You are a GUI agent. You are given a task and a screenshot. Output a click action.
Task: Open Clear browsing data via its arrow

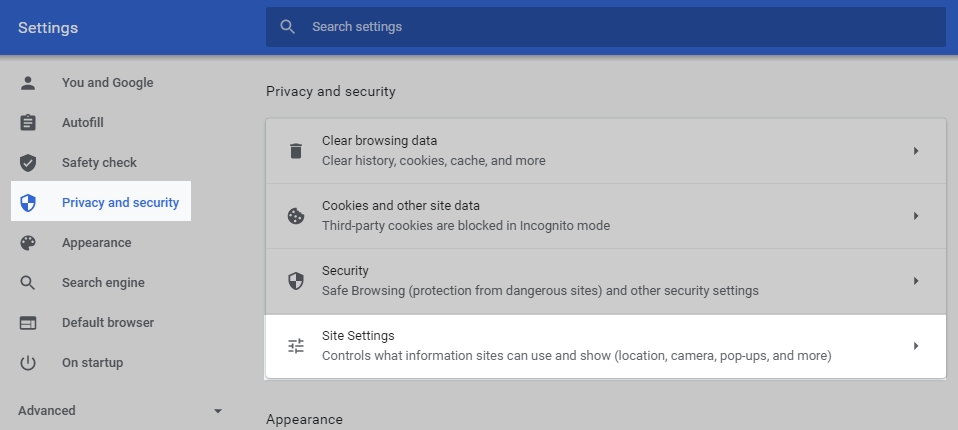(915, 151)
